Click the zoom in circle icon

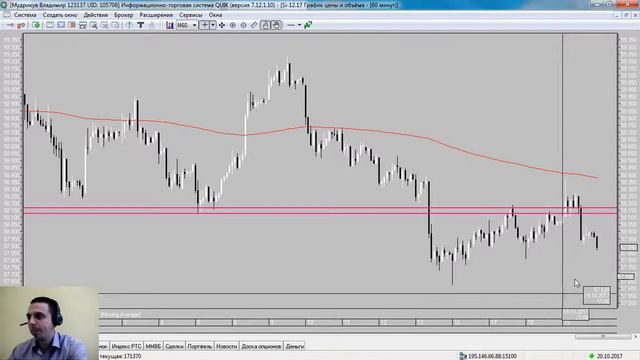(x=233, y=25)
